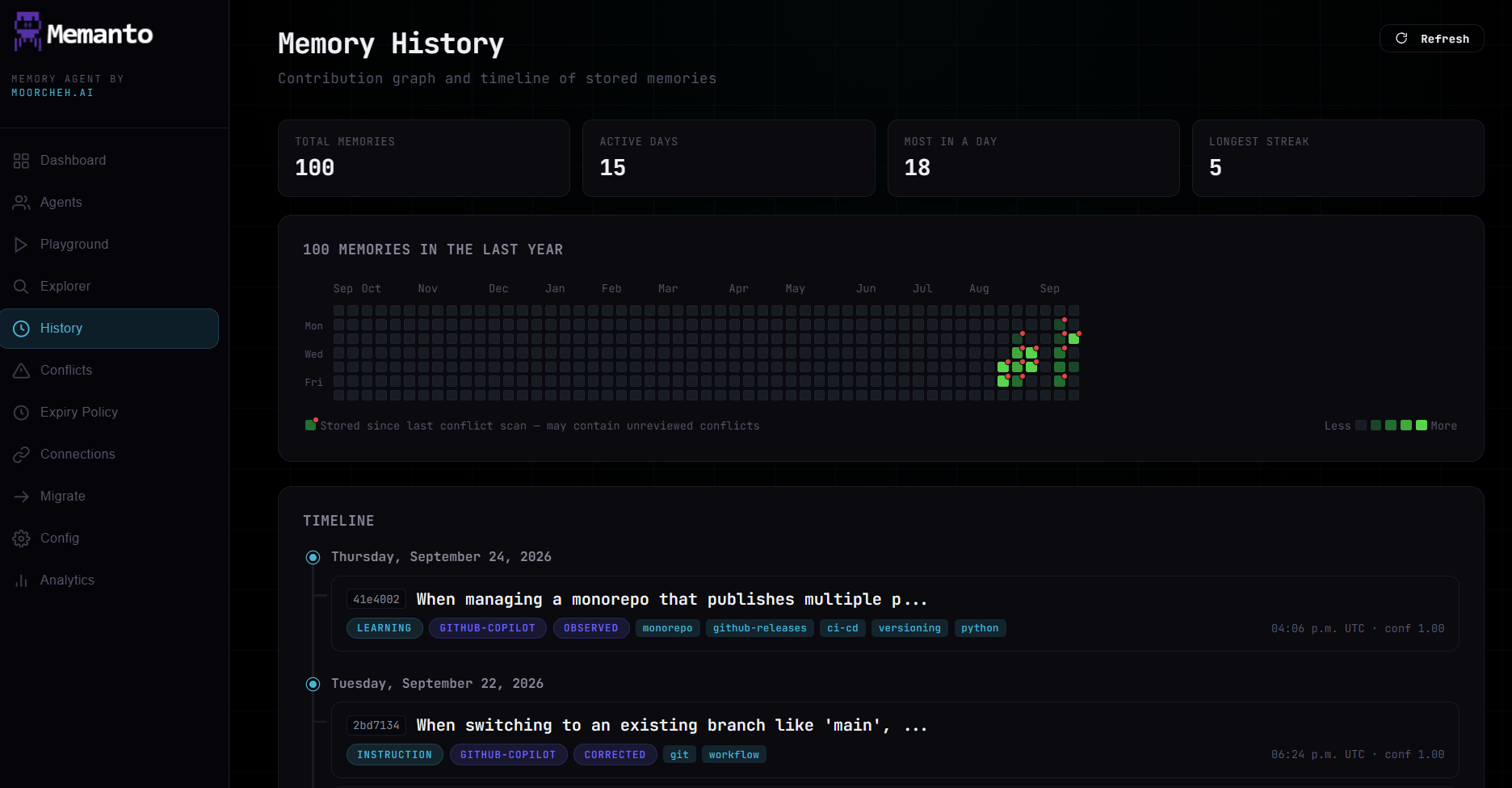The image size is (1512, 788).
Task: Open the Conflicts page
Action: (x=109, y=371)
